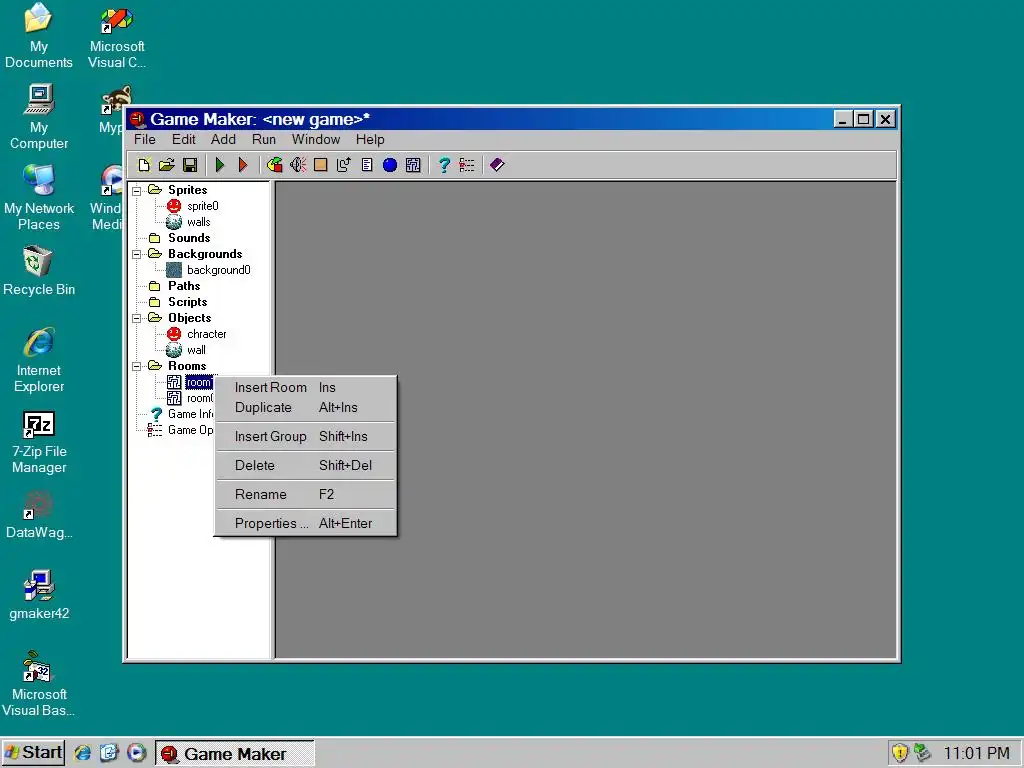
Task: Add a path using the path toolbar icon
Action: point(344,165)
